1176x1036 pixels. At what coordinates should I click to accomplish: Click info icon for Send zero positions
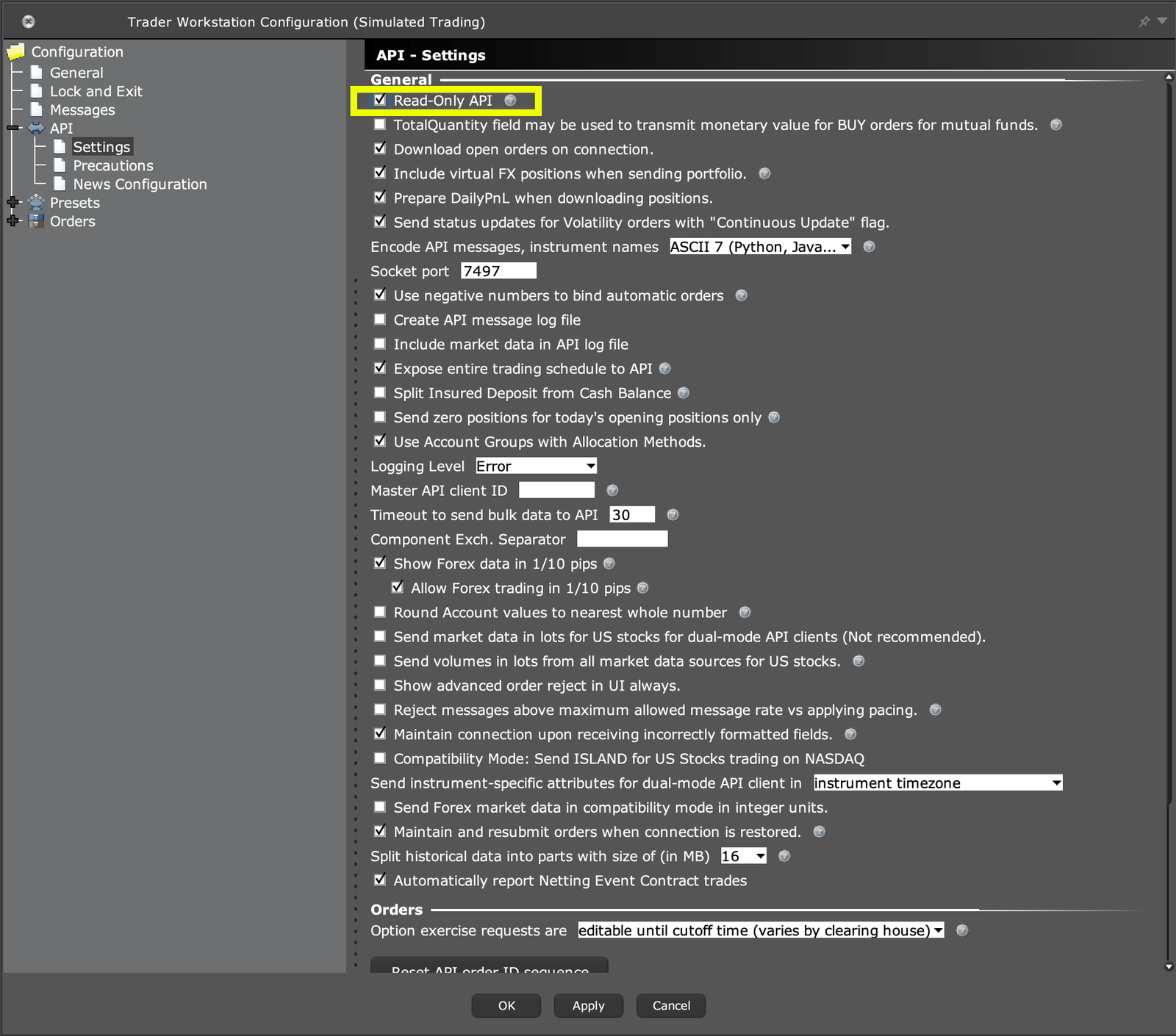click(774, 417)
